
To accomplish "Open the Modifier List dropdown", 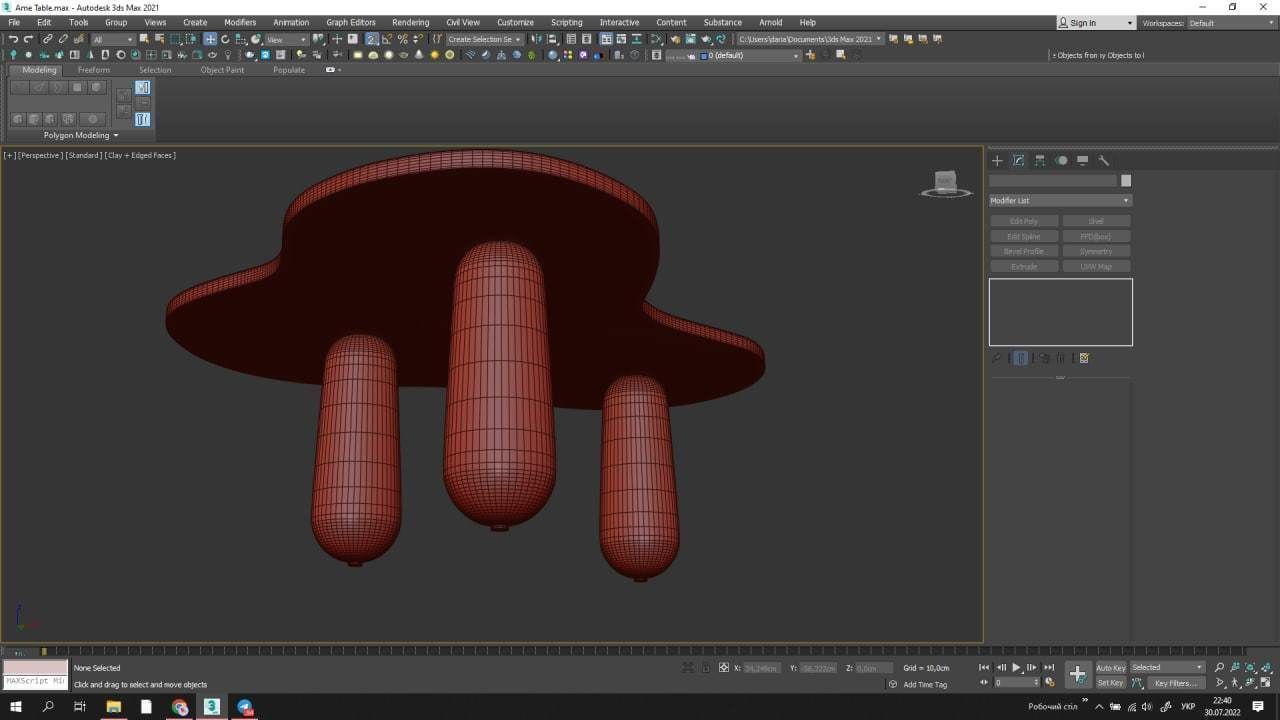I will (1060, 200).
